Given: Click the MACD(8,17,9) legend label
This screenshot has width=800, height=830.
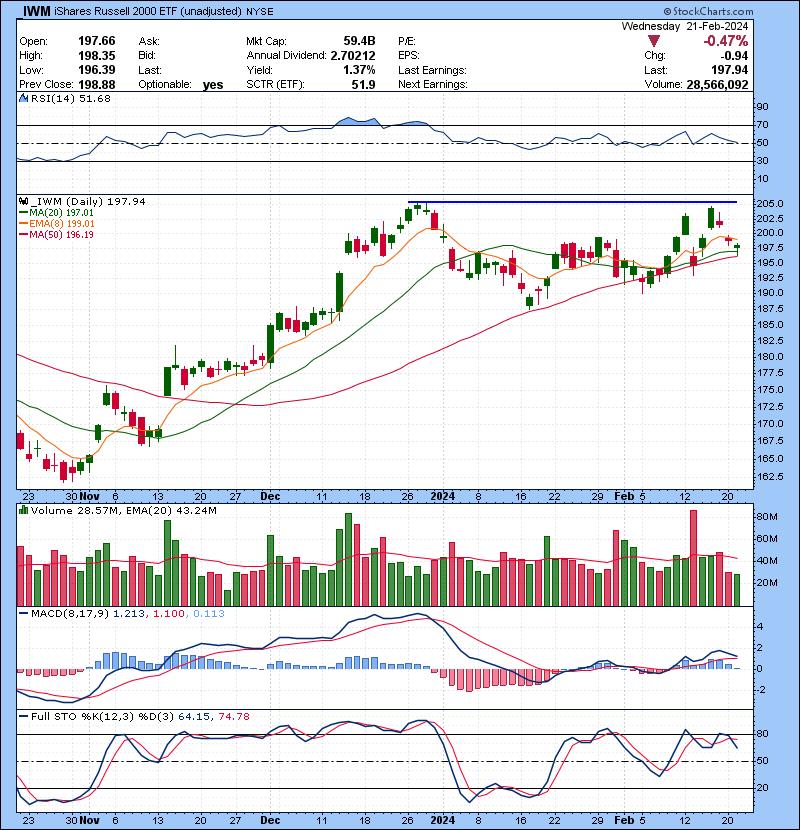Looking at the screenshot, I should [69, 613].
